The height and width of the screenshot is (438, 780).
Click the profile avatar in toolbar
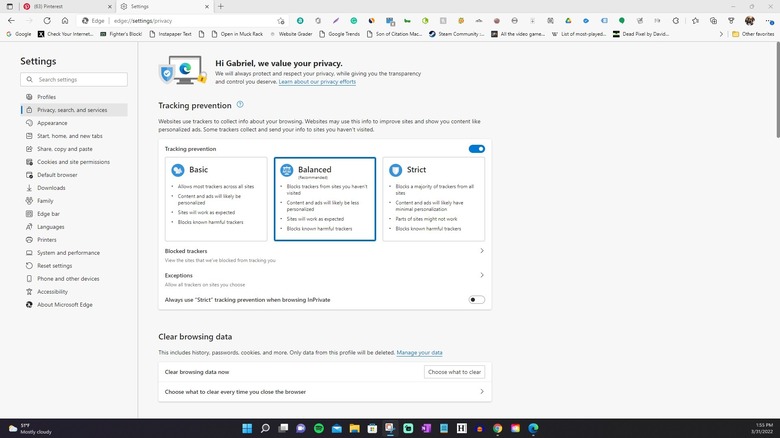(750, 21)
